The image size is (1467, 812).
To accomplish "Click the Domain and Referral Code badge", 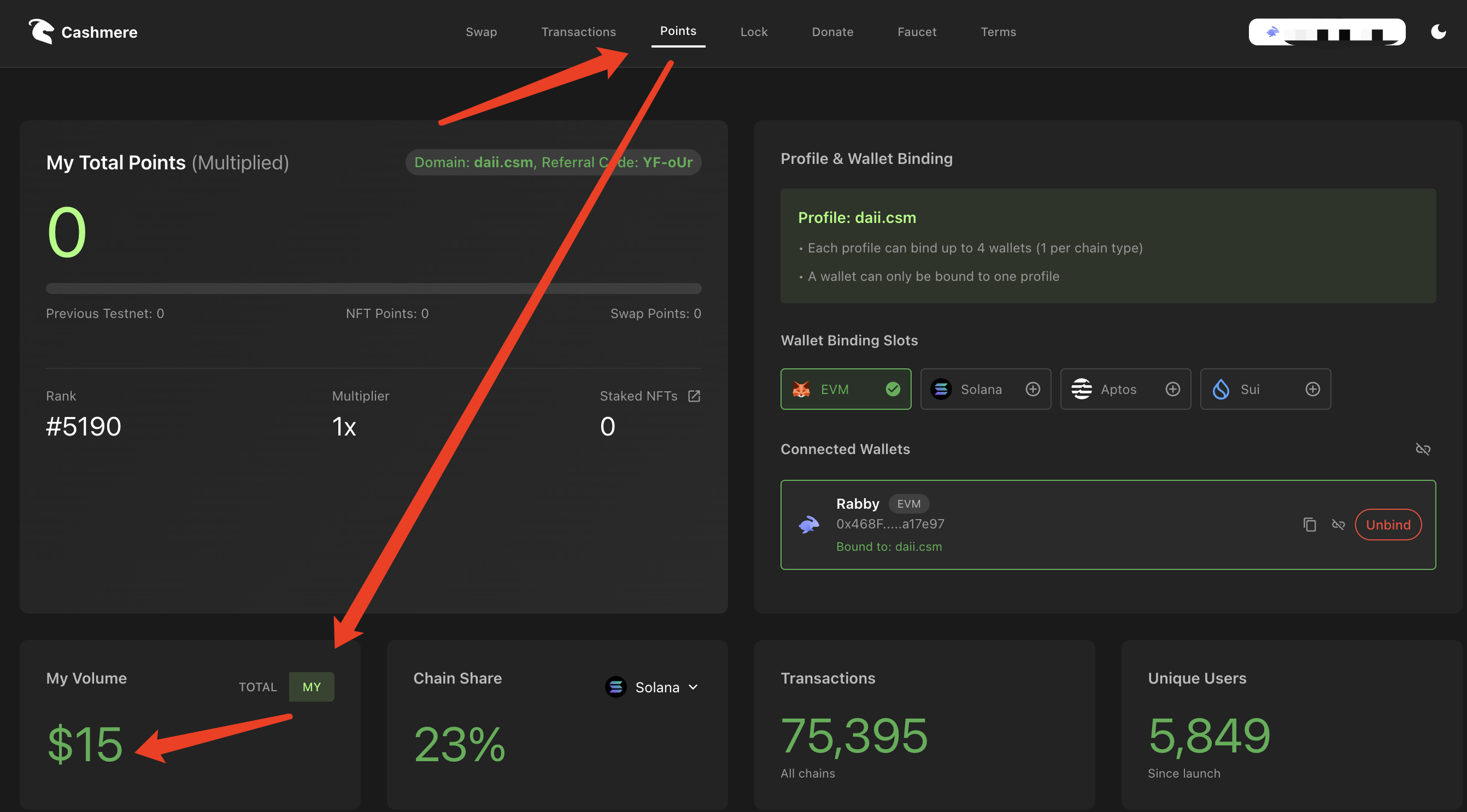I will point(553,162).
